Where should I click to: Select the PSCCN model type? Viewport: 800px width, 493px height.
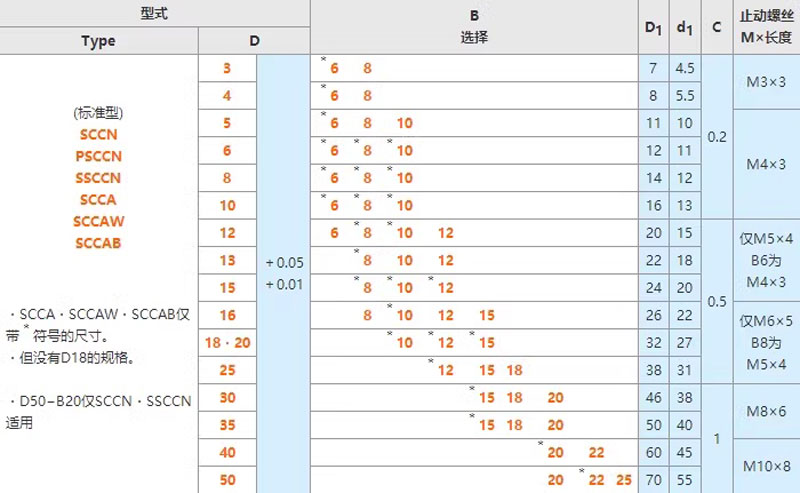pos(98,156)
